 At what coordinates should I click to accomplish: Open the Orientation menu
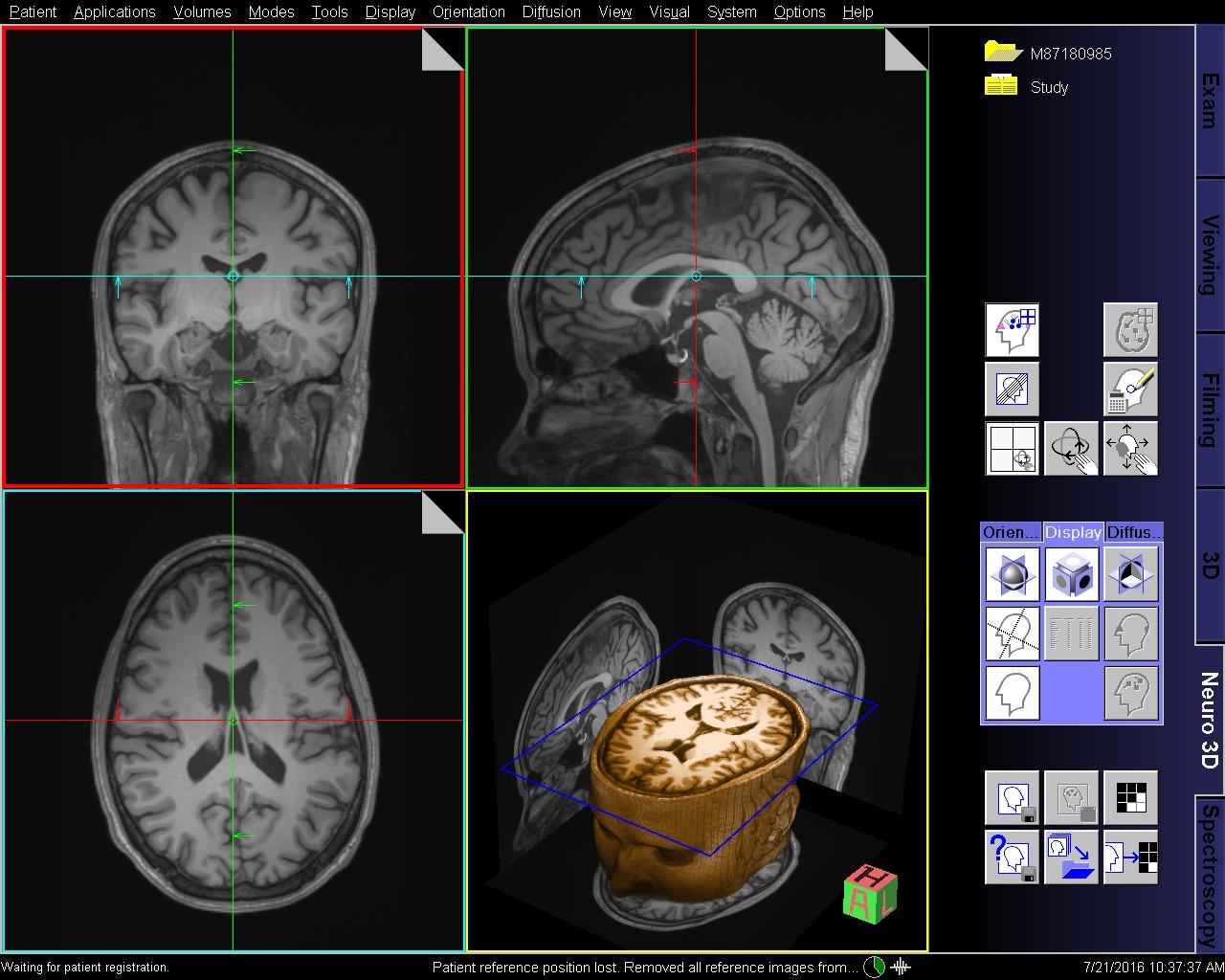click(x=468, y=11)
